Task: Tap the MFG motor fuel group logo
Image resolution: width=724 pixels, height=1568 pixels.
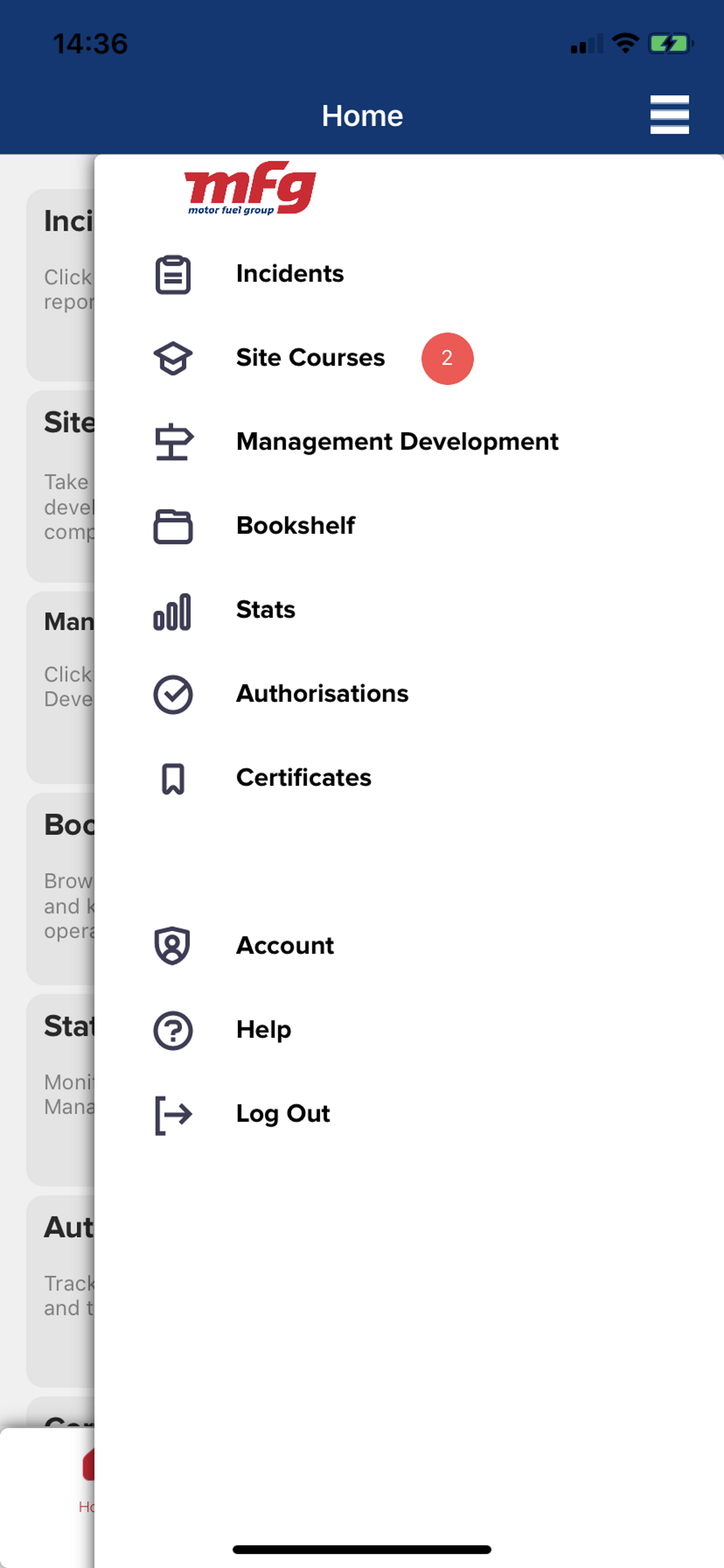Action: pyautogui.click(x=250, y=188)
